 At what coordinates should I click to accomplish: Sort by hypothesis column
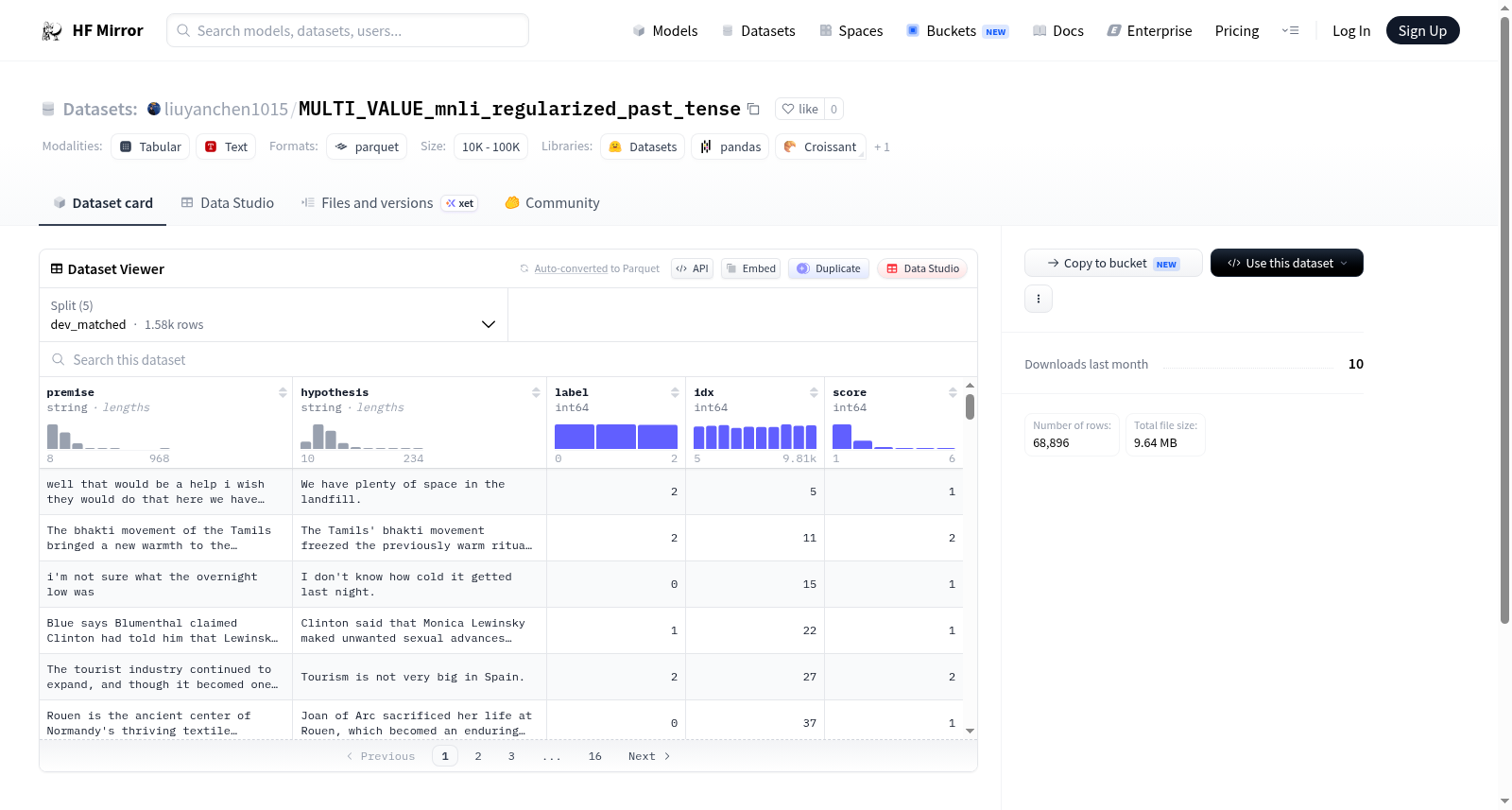tap(536, 392)
